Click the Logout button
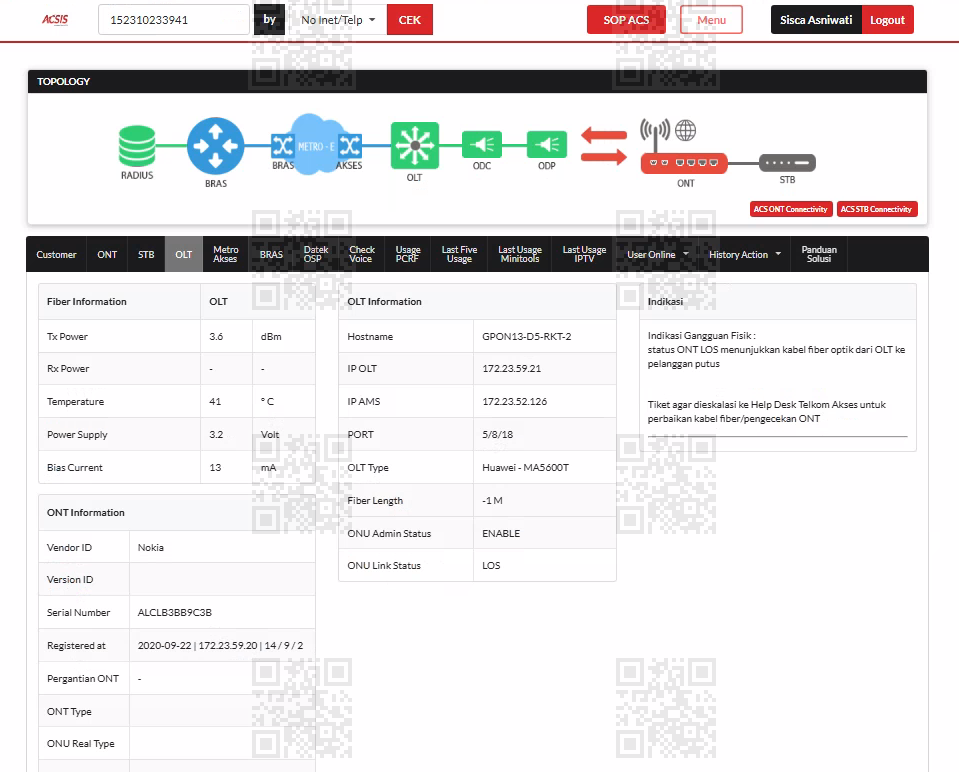959x772 pixels. (x=887, y=20)
